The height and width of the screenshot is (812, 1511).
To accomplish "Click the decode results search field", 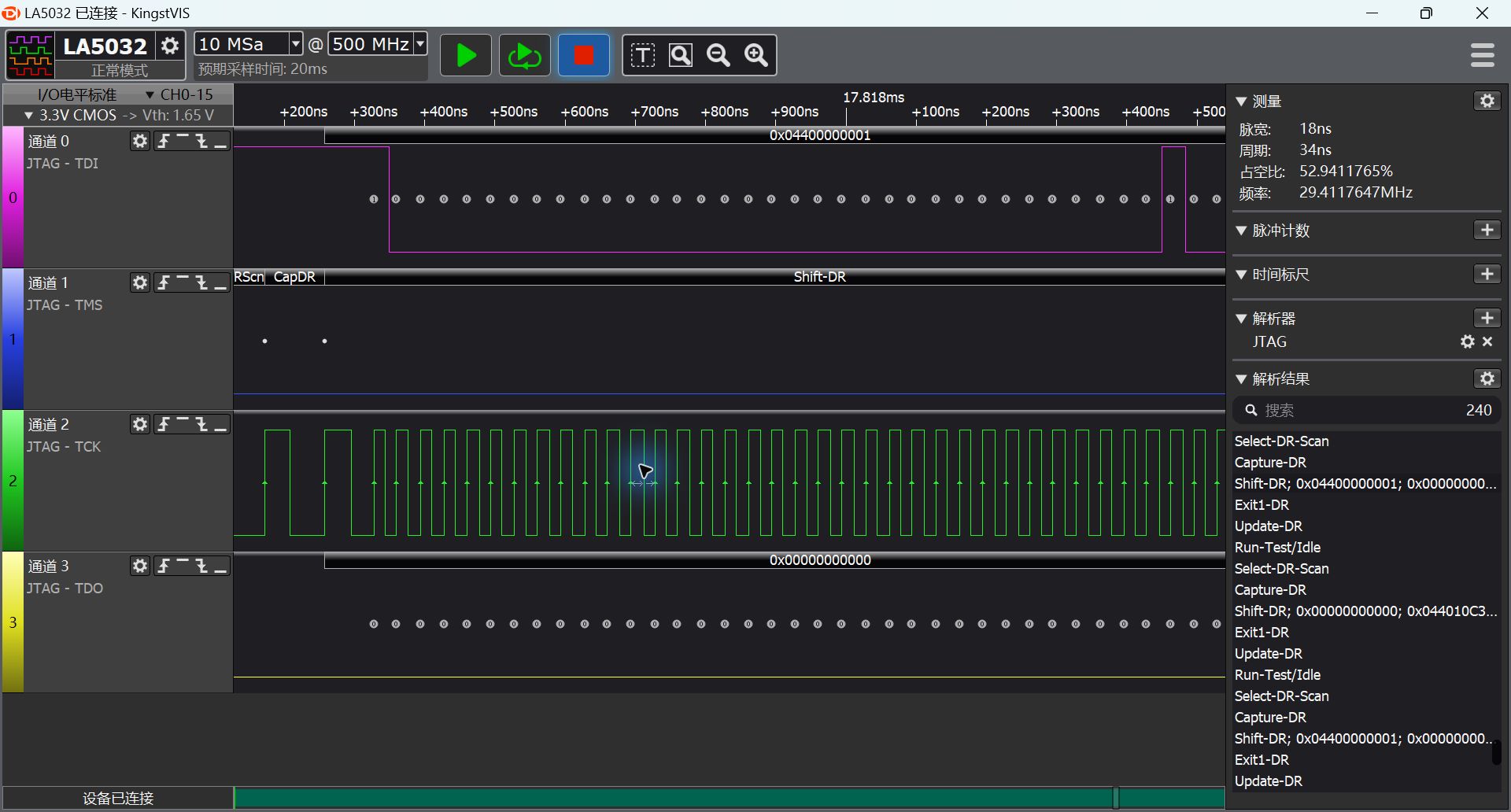I will [x=1367, y=410].
